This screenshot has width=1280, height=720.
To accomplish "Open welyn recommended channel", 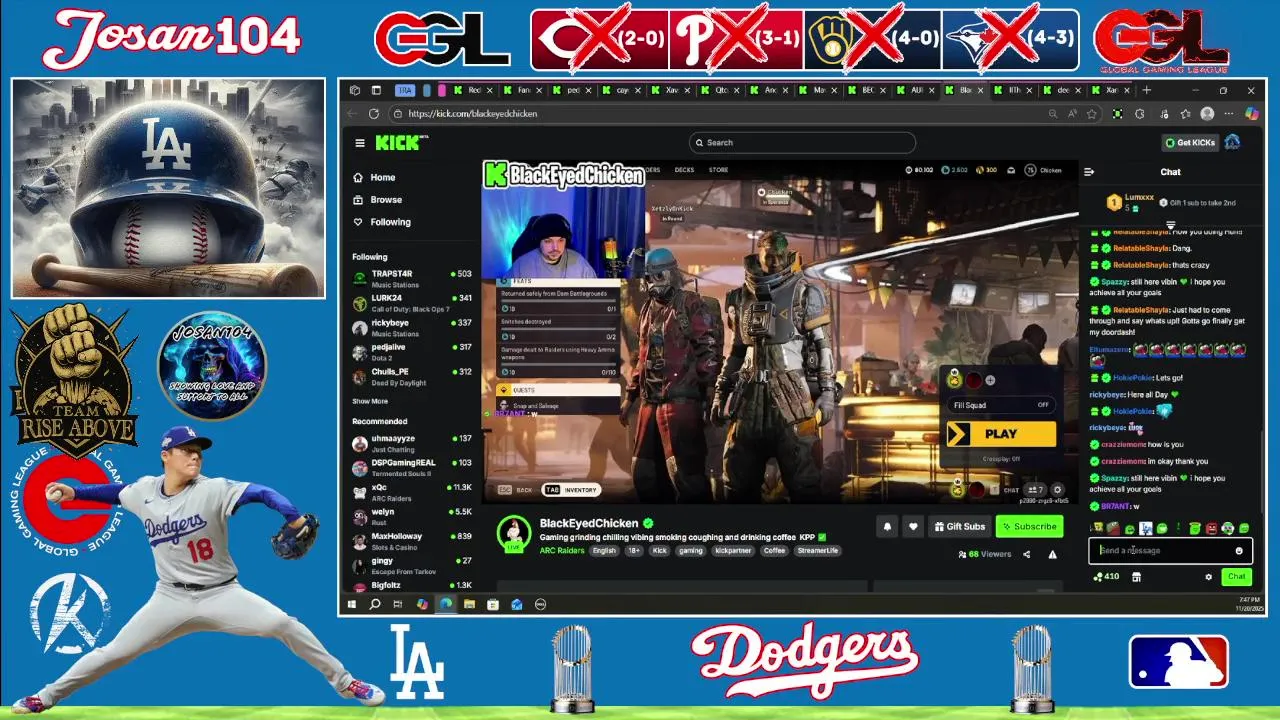I will tap(411, 517).
